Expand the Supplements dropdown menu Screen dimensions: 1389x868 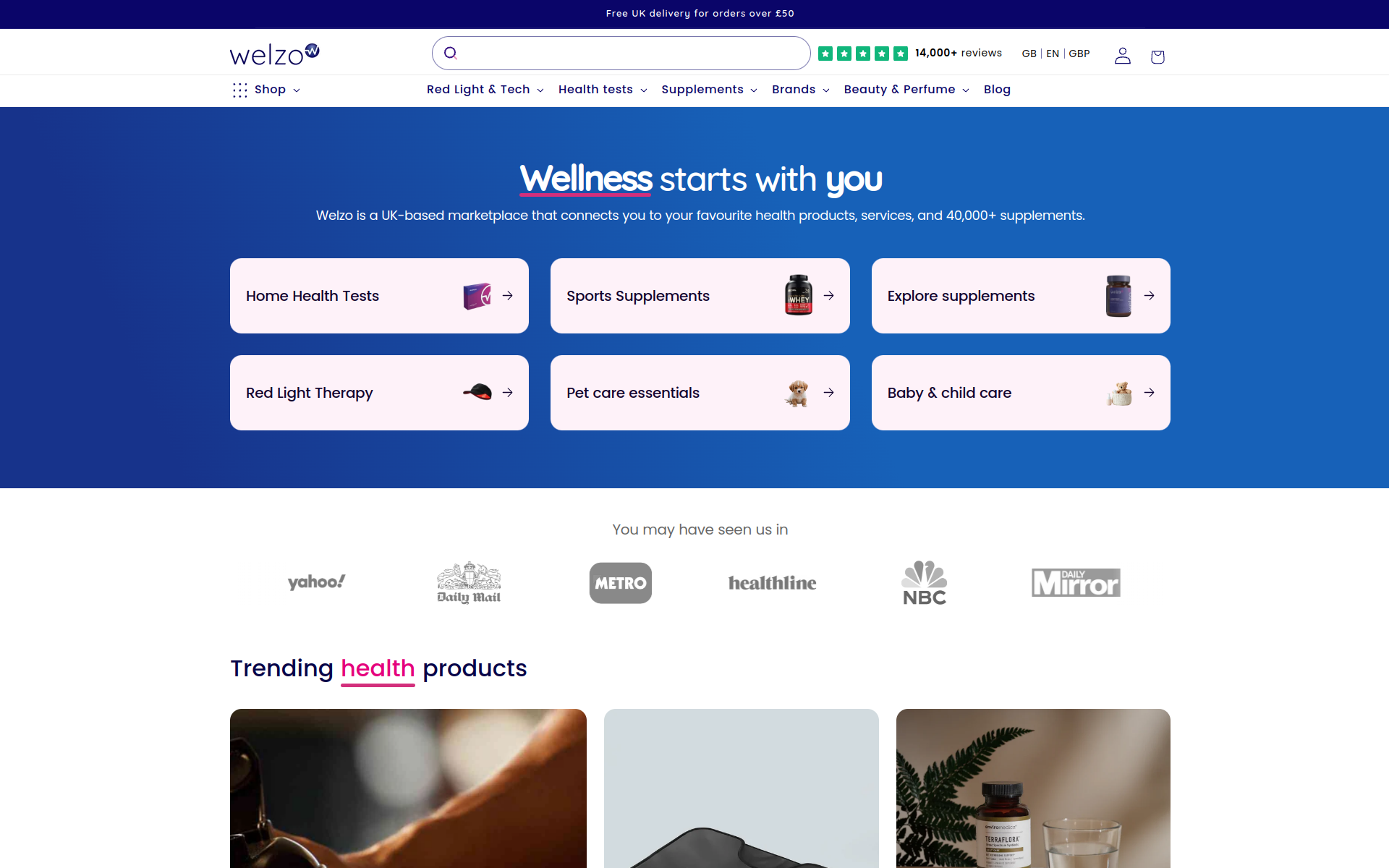coord(709,90)
